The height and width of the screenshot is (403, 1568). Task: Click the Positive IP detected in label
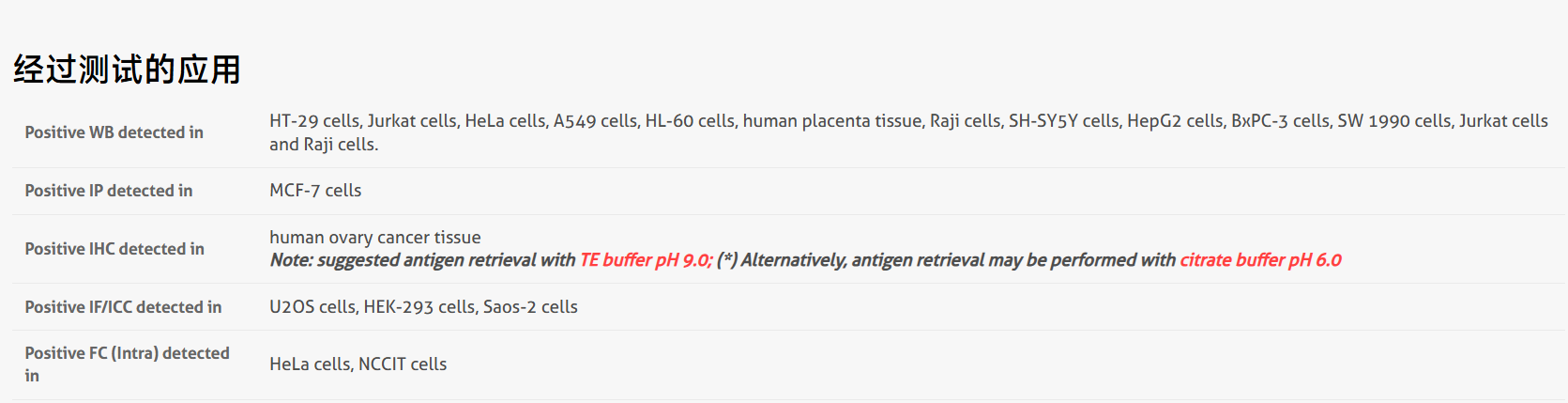108,191
